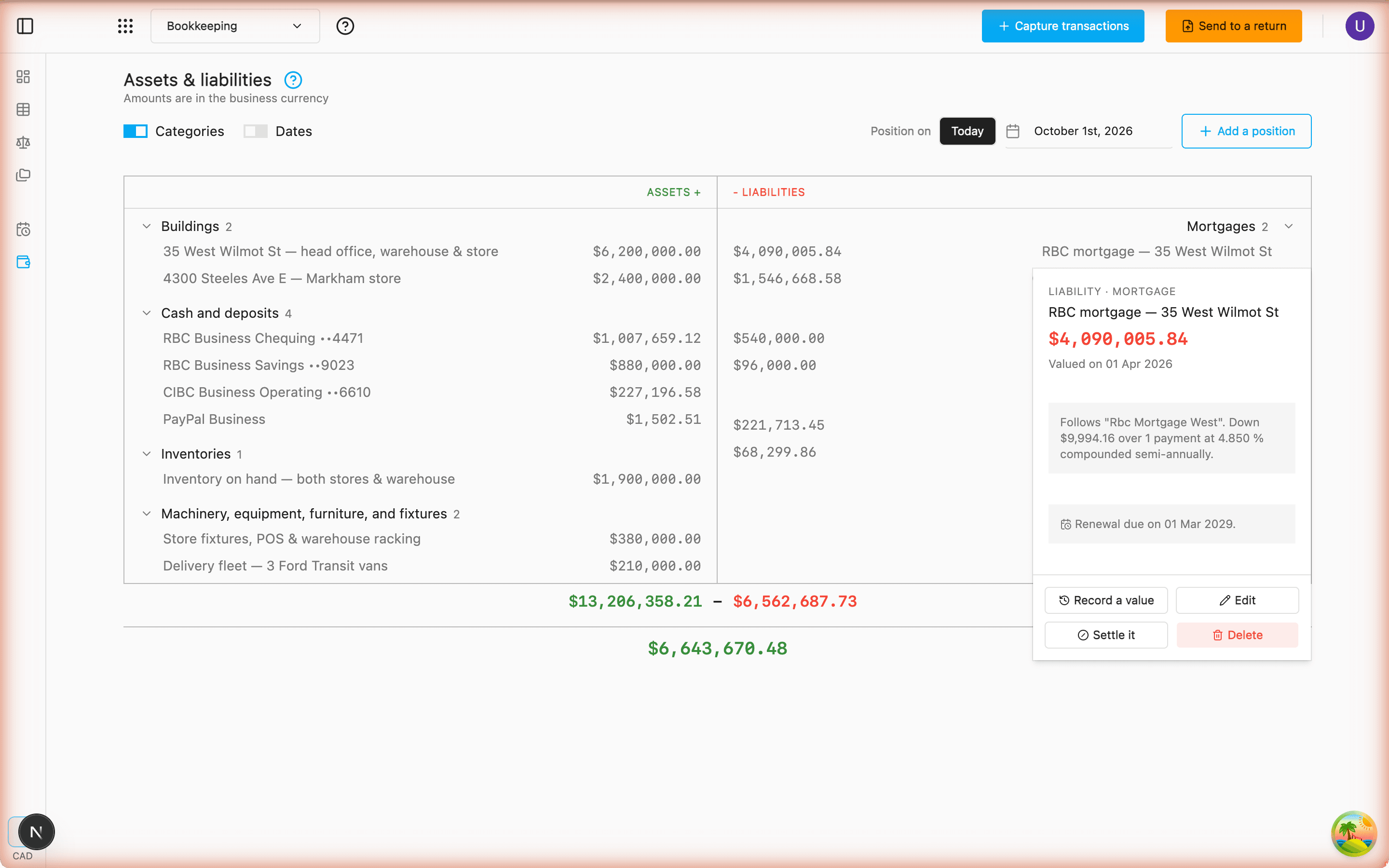Open the balance scale sidebar icon
1389x868 pixels.
coord(23,142)
